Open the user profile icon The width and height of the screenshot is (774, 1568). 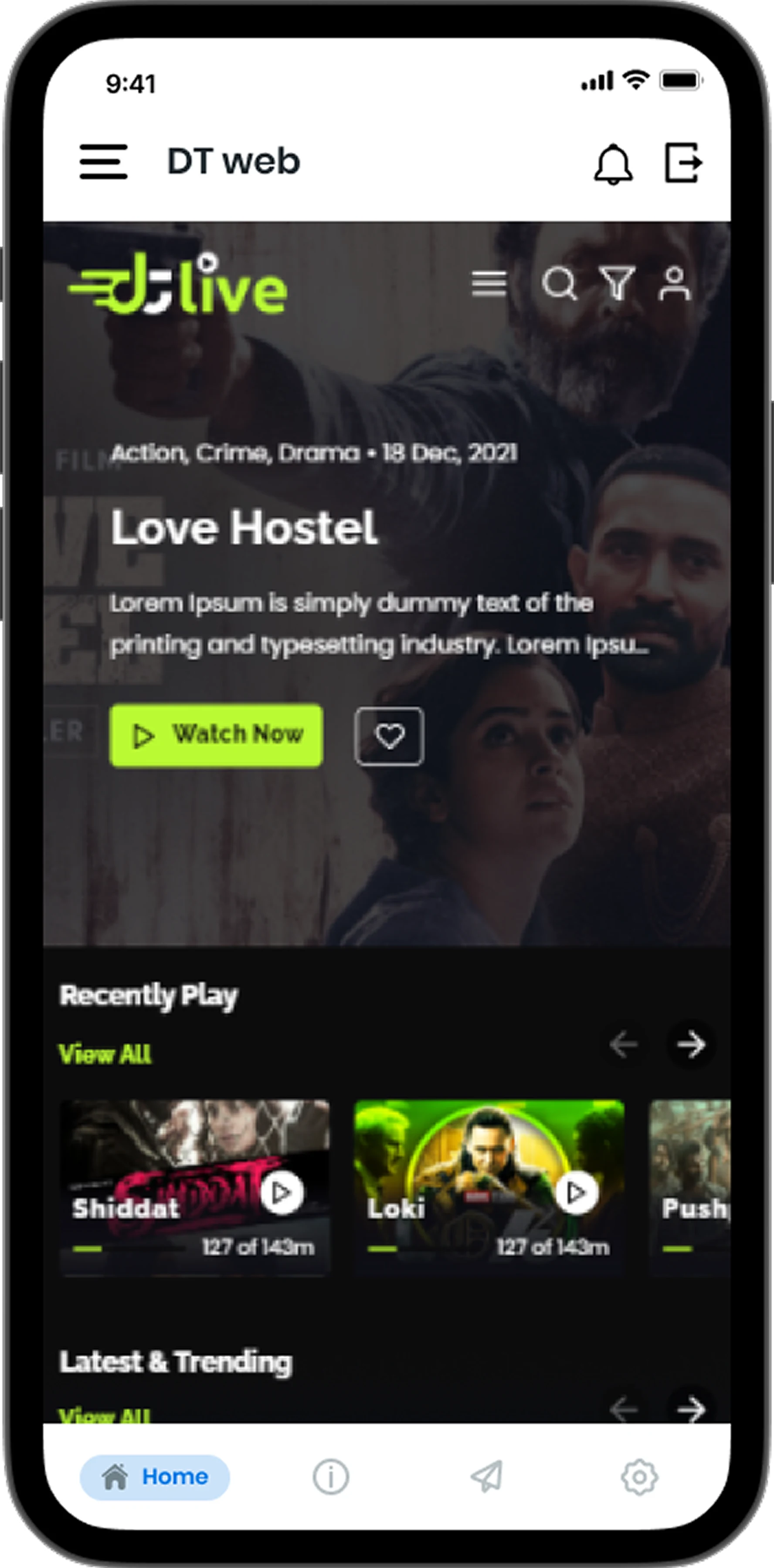pyautogui.click(x=674, y=283)
